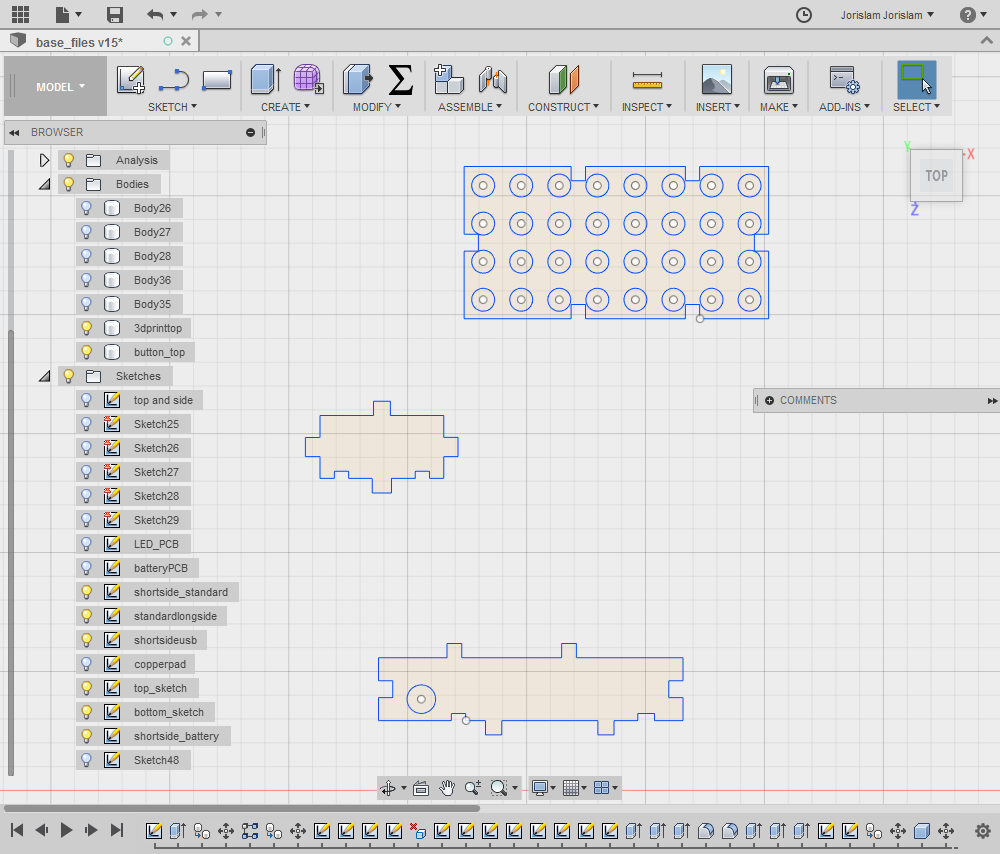Click the Look At navigation icon
The width and height of the screenshot is (1000, 854).
(x=421, y=788)
